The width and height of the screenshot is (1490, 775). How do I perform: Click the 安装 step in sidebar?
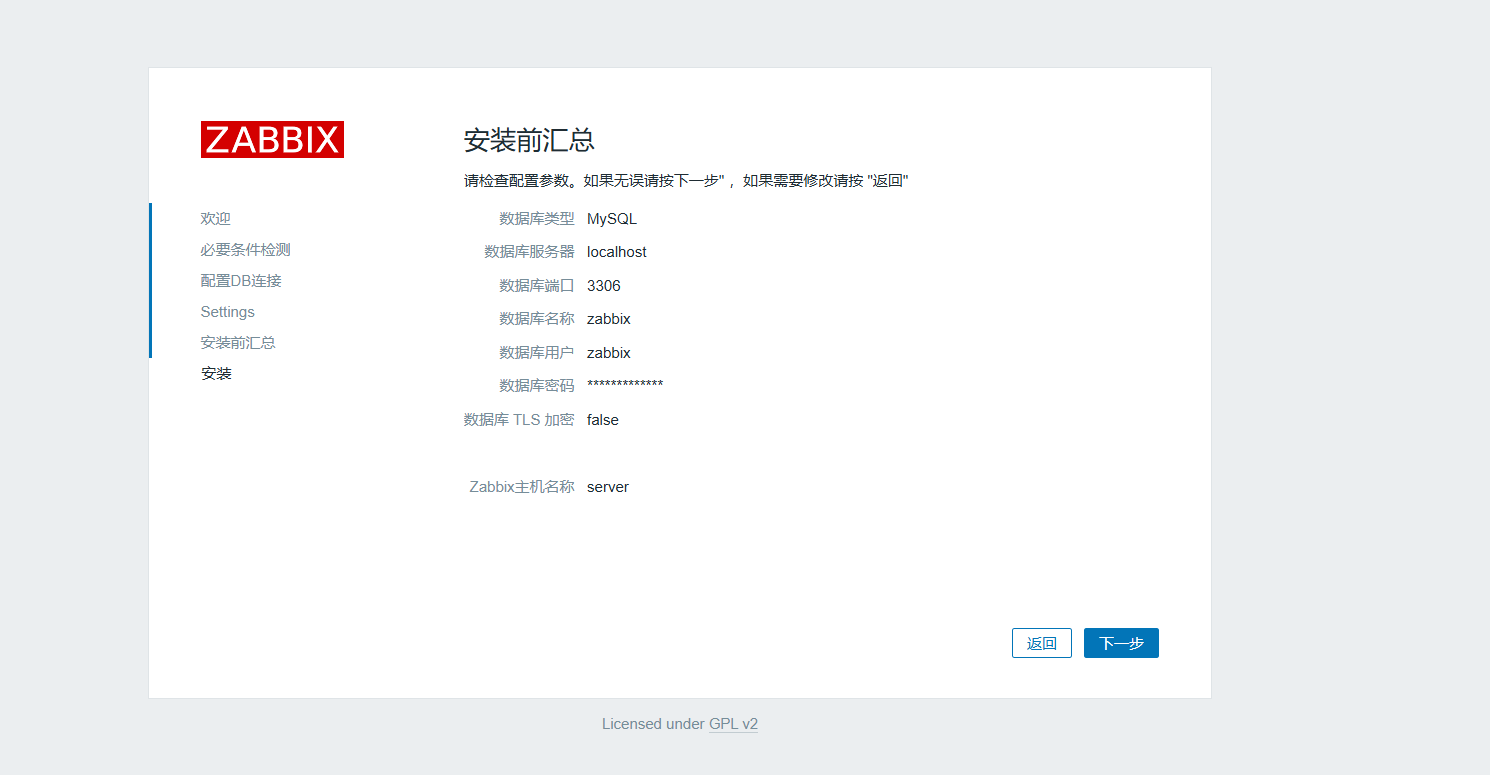pyautogui.click(x=216, y=374)
